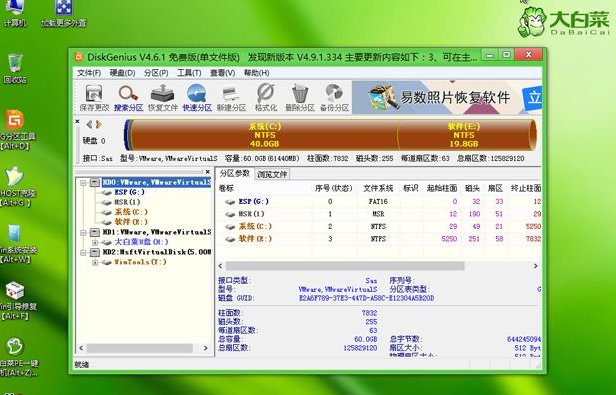Click tree panel horizontal scrollbar right arrow
The image size is (616, 395).
pos(205,348)
